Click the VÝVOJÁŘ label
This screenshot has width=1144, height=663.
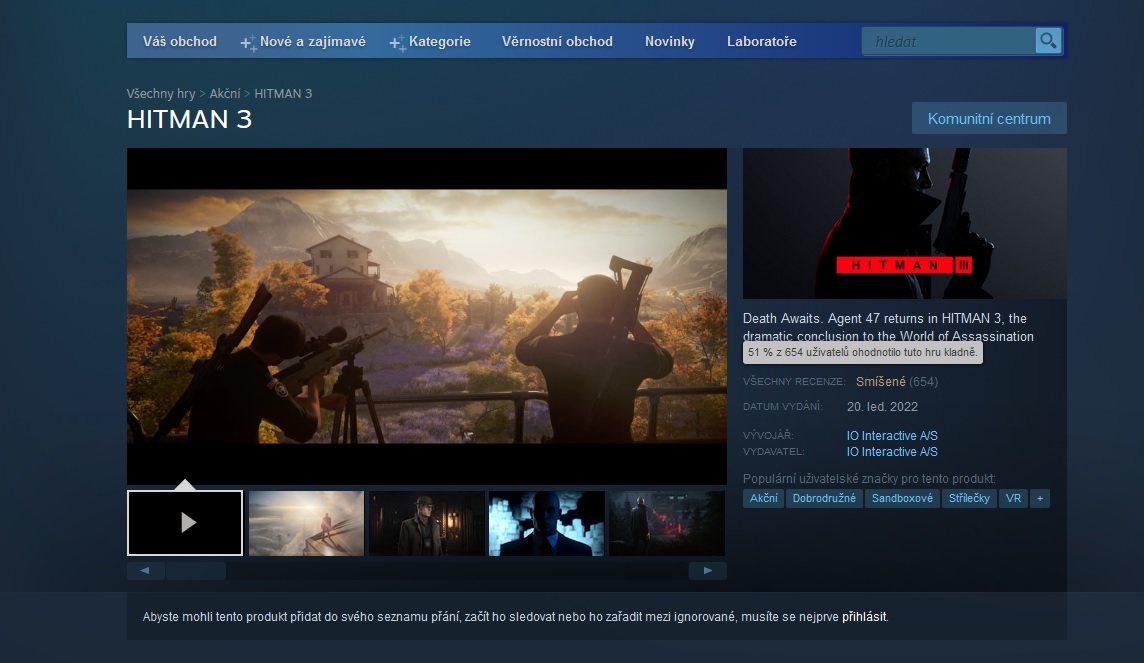click(768, 435)
